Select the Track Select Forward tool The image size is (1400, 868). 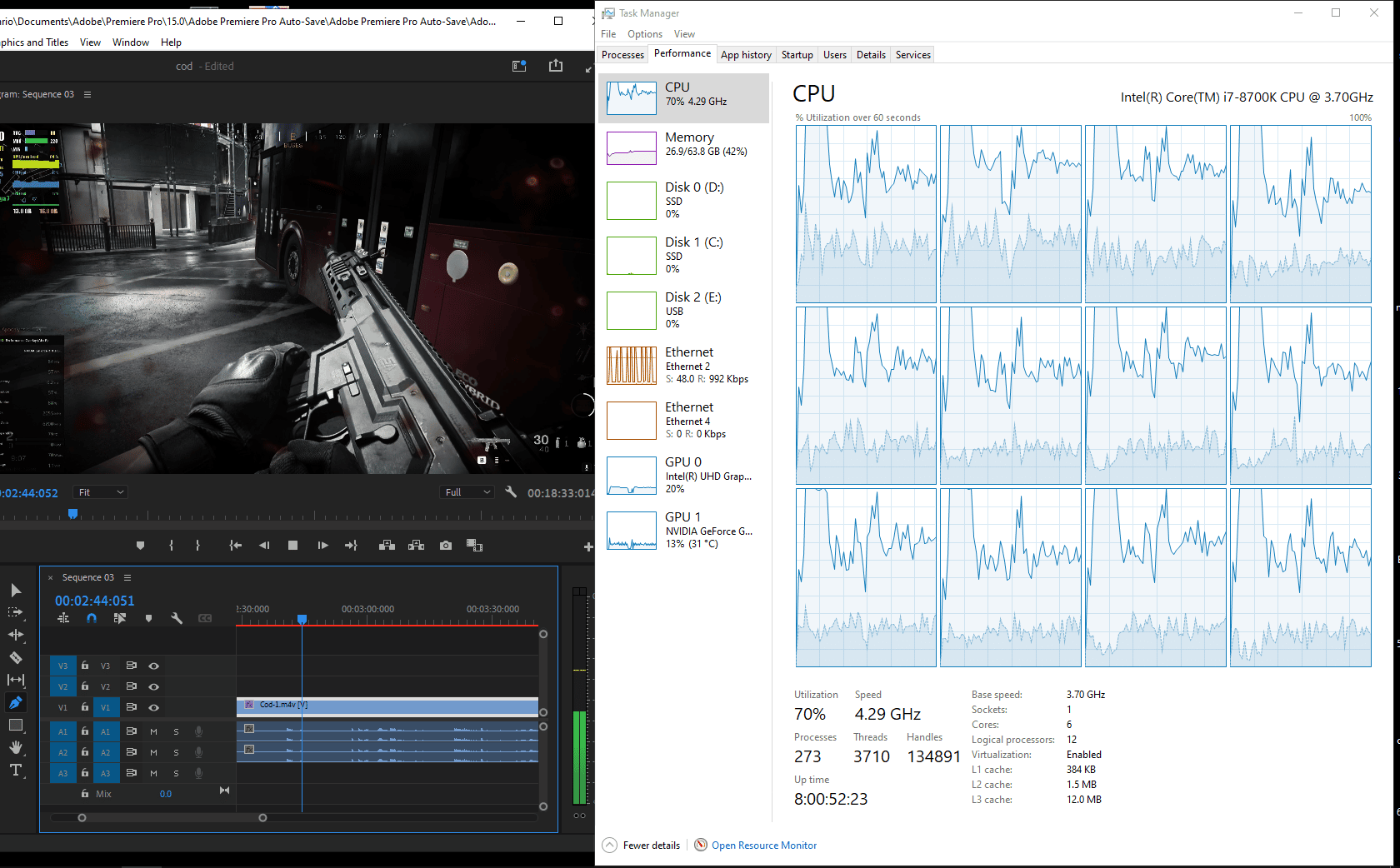click(16, 611)
